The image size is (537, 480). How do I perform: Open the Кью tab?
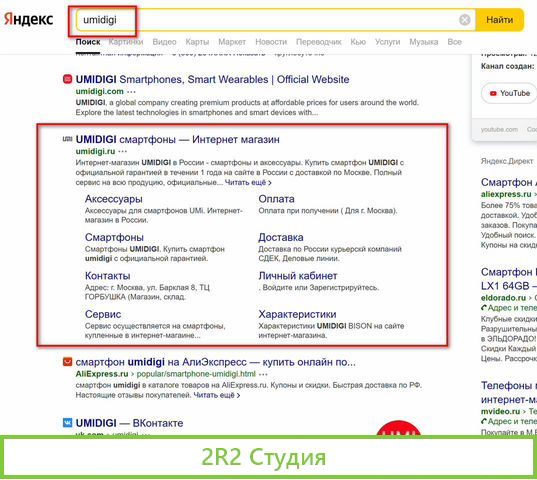coord(358,42)
